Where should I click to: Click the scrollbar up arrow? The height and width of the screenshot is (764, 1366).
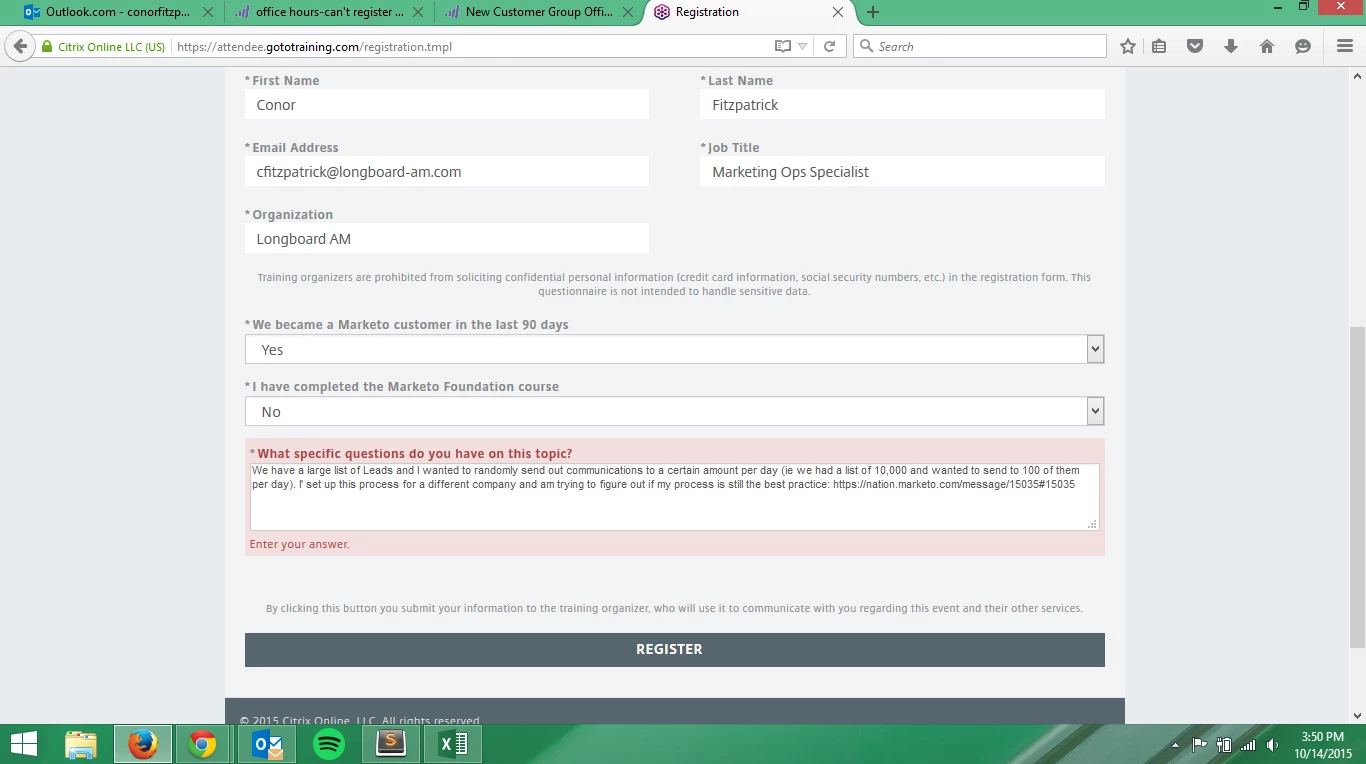click(1357, 75)
